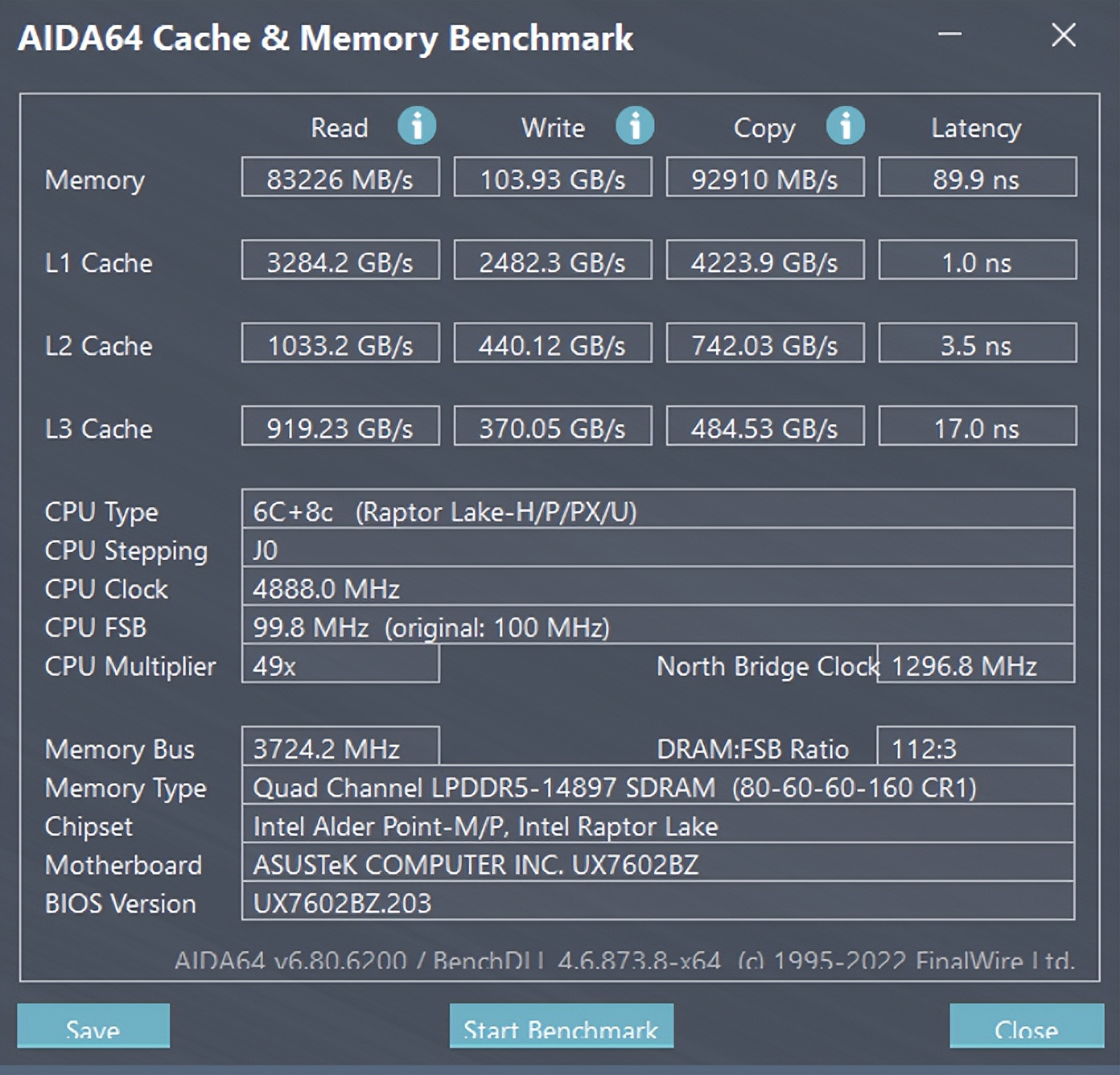Click the Memory Bus value 3724.2 MHz
1120x1075 pixels.
(340, 748)
